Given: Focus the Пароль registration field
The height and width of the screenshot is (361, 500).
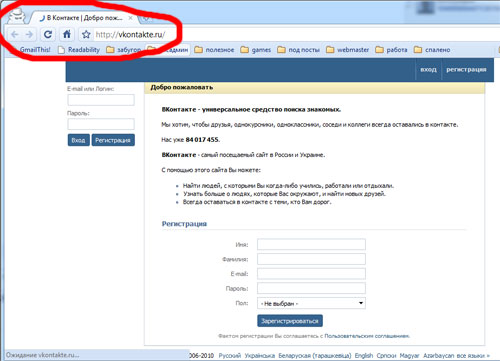Looking at the screenshot, I should point(311,288).
